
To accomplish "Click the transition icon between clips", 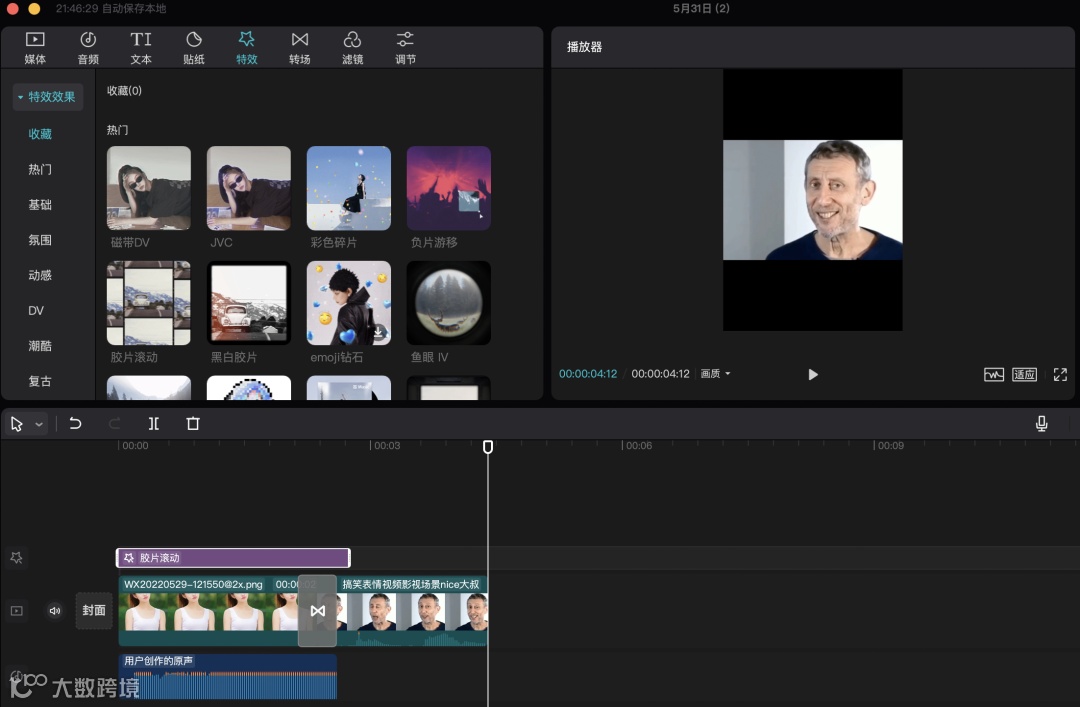I will (317, 611).
